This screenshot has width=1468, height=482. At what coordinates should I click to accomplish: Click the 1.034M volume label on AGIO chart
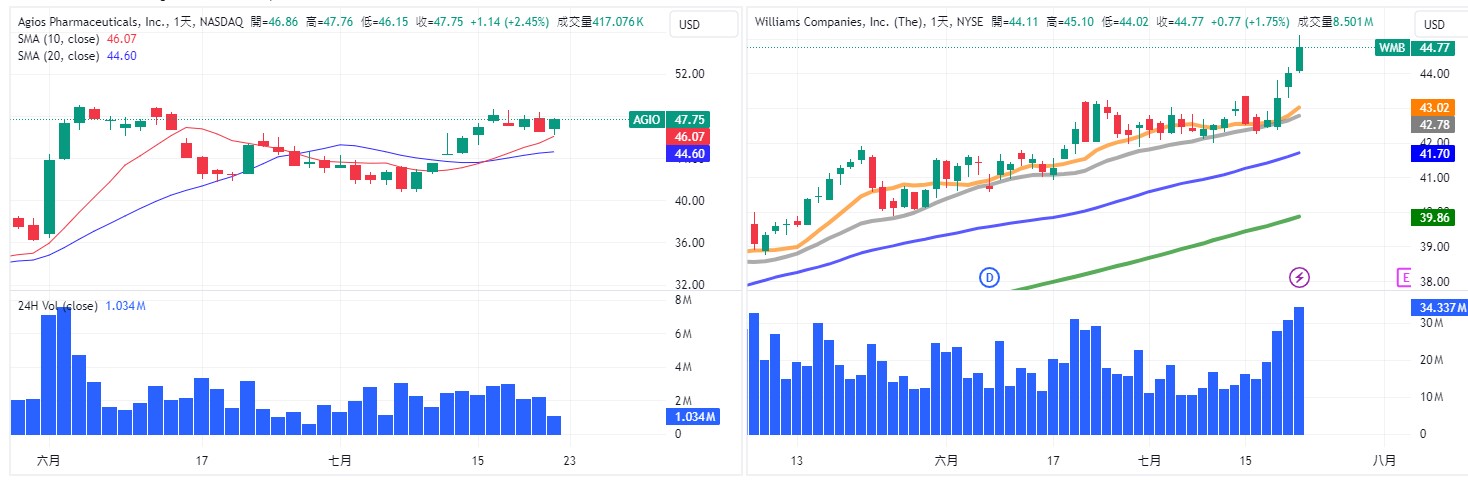click(690, 417)
